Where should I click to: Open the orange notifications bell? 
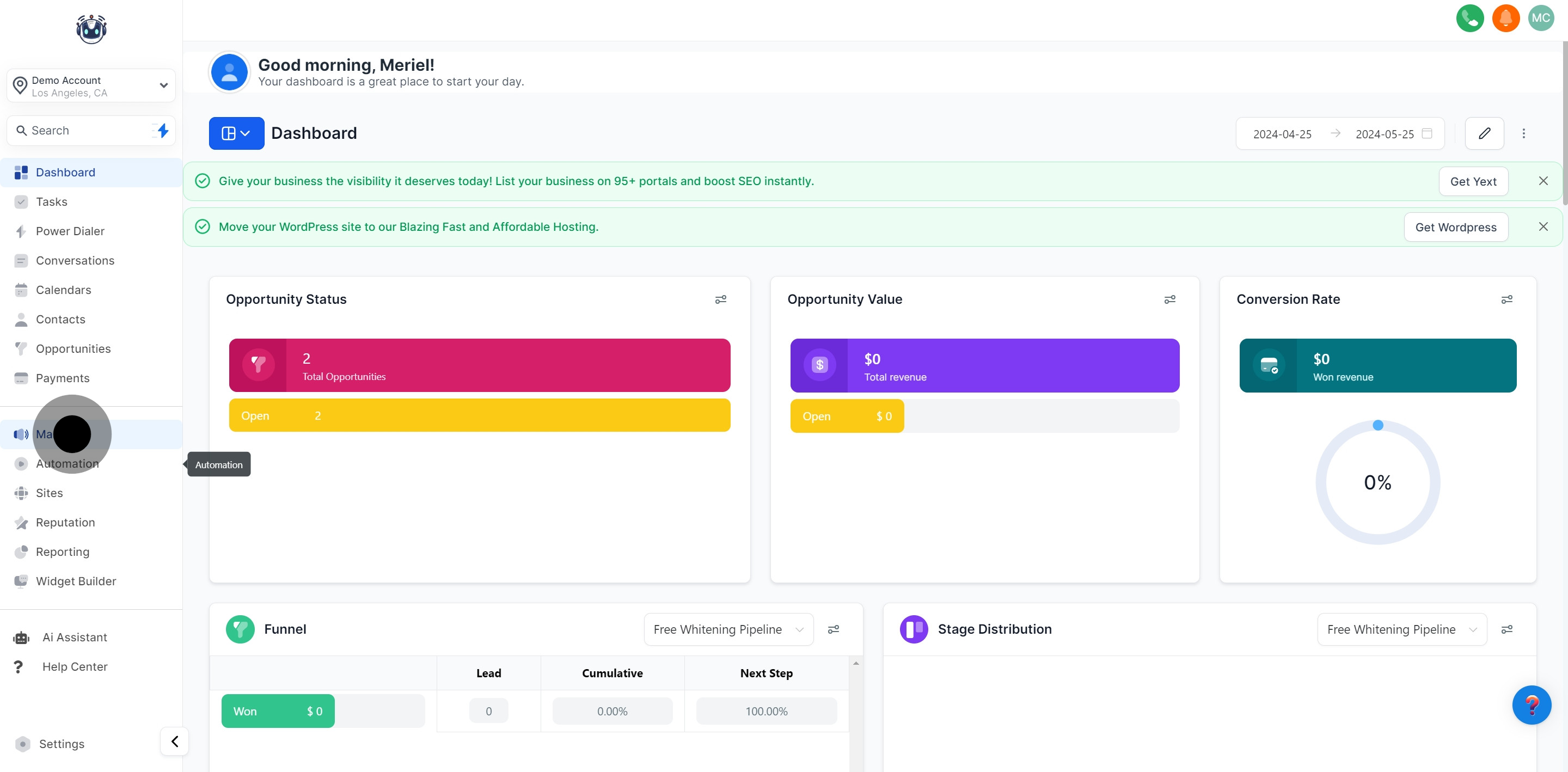1505,19
